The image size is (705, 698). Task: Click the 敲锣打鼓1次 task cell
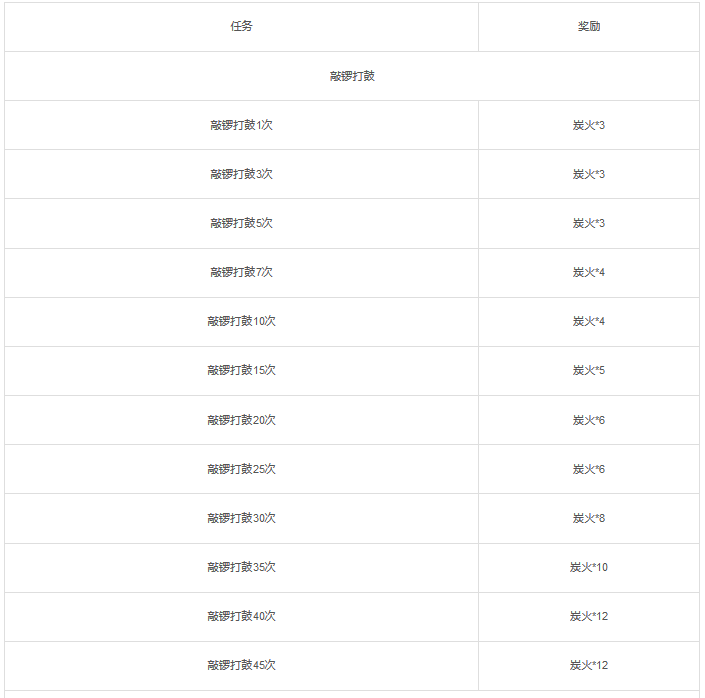[x=241, y=125]
